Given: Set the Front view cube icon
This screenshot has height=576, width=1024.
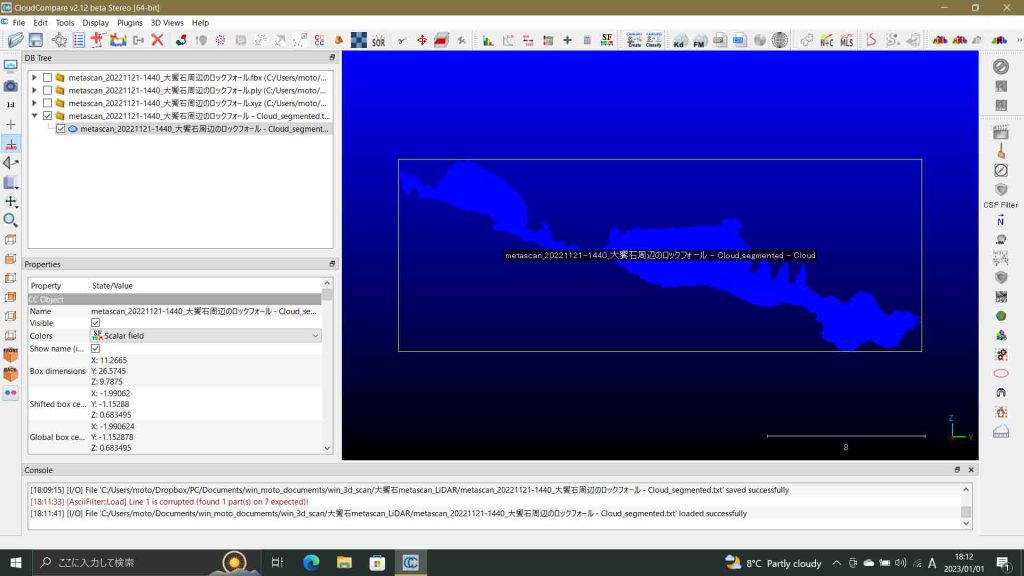Looking at the screenshot, I should coord(10,355).
